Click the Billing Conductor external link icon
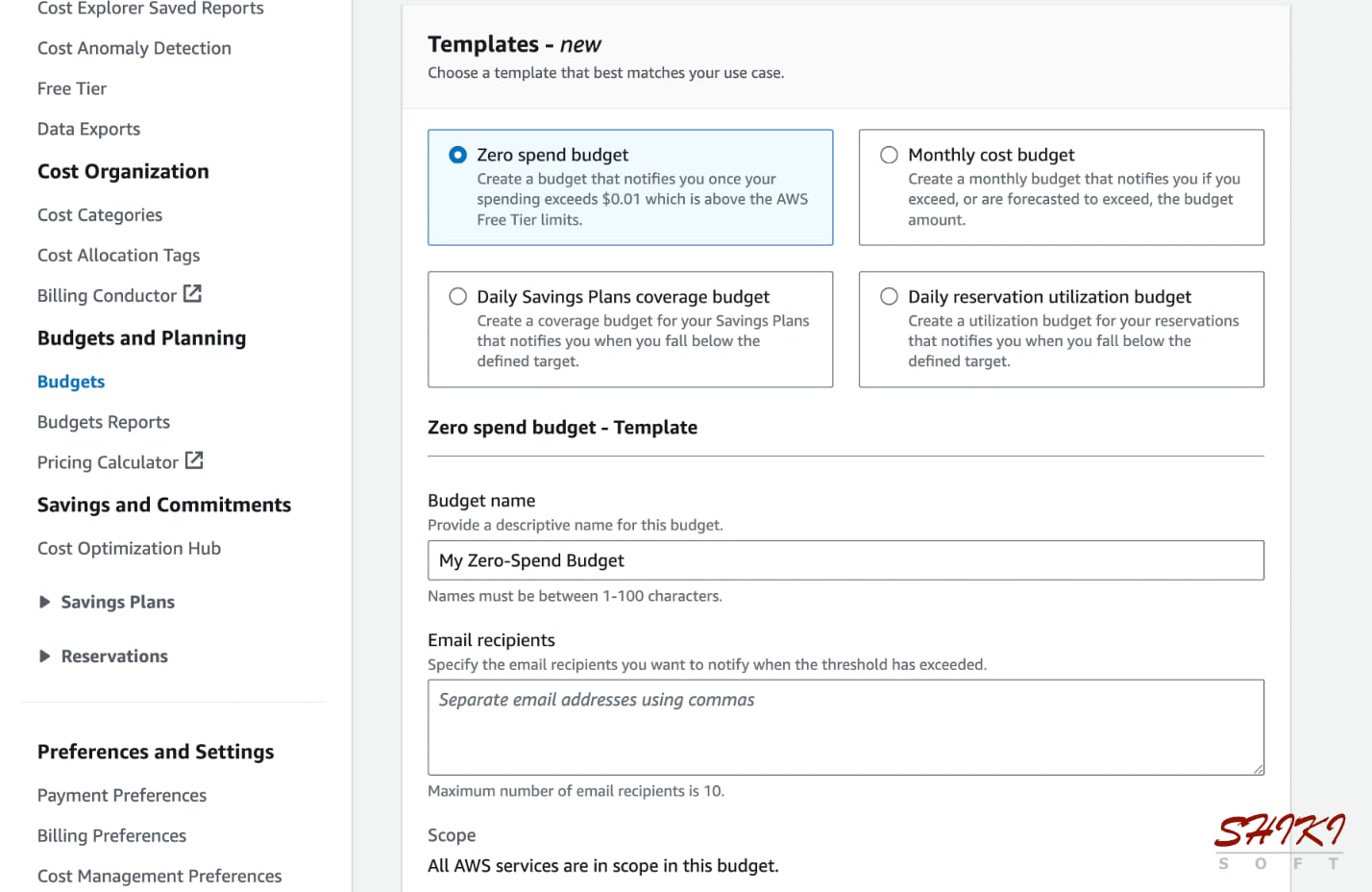 (192, 294)
